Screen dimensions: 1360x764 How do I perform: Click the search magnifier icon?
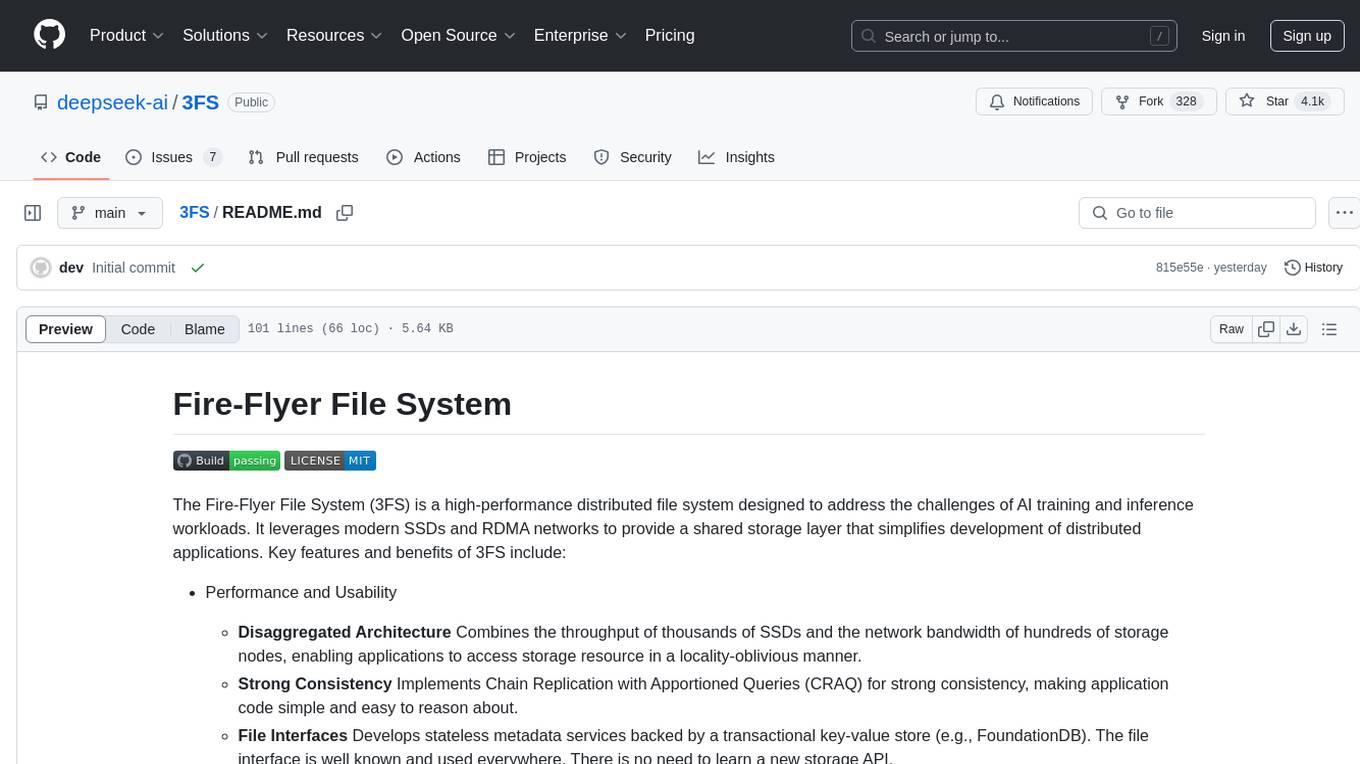click(869, 36)
